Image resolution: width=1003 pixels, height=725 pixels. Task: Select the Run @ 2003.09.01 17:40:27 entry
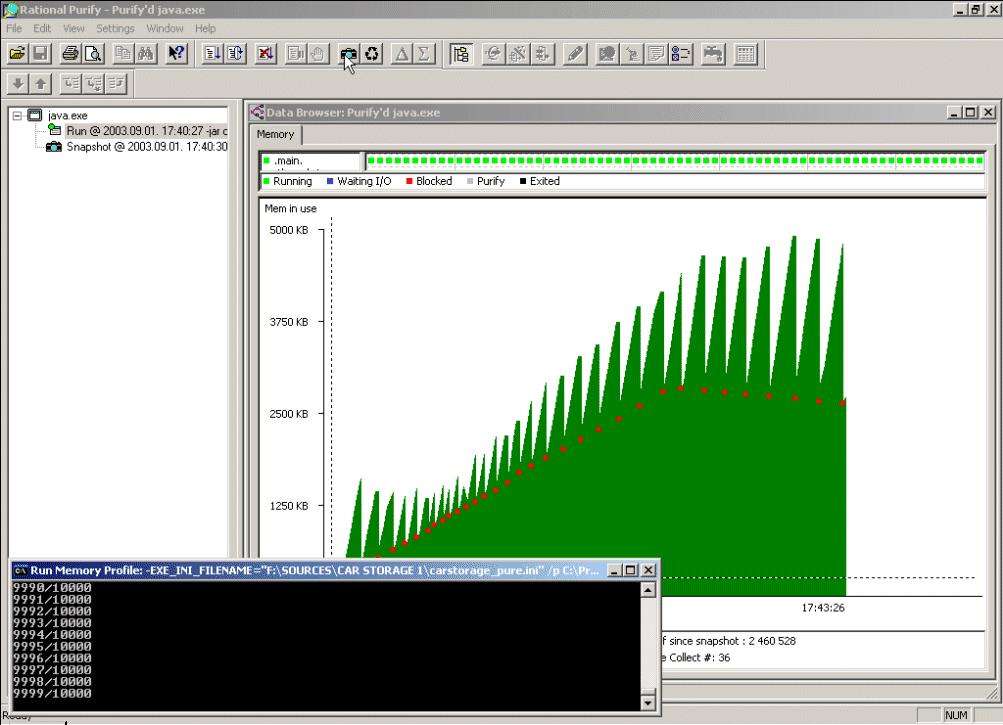[x=146, y=131]
